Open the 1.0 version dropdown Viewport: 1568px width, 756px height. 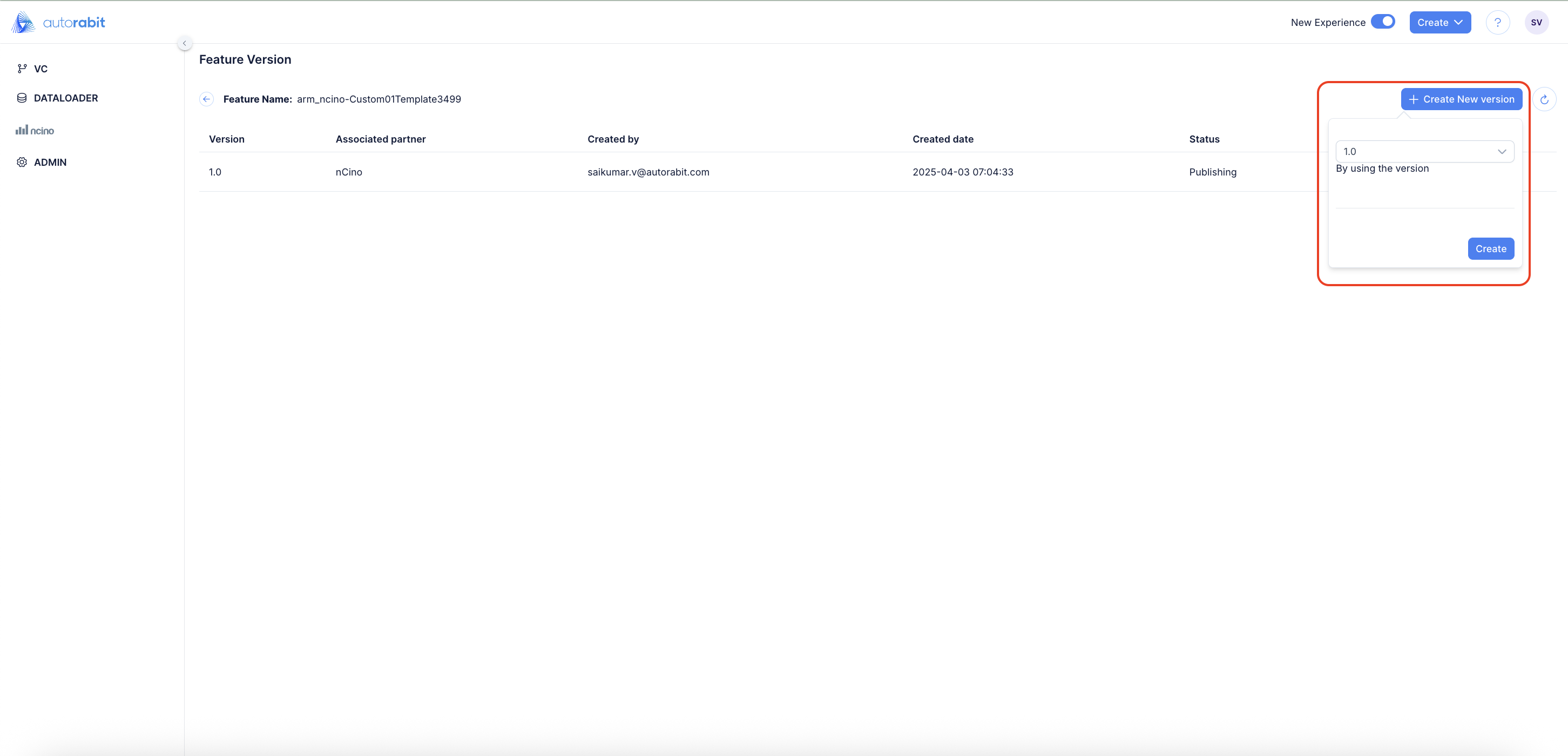click(1424, 152)
